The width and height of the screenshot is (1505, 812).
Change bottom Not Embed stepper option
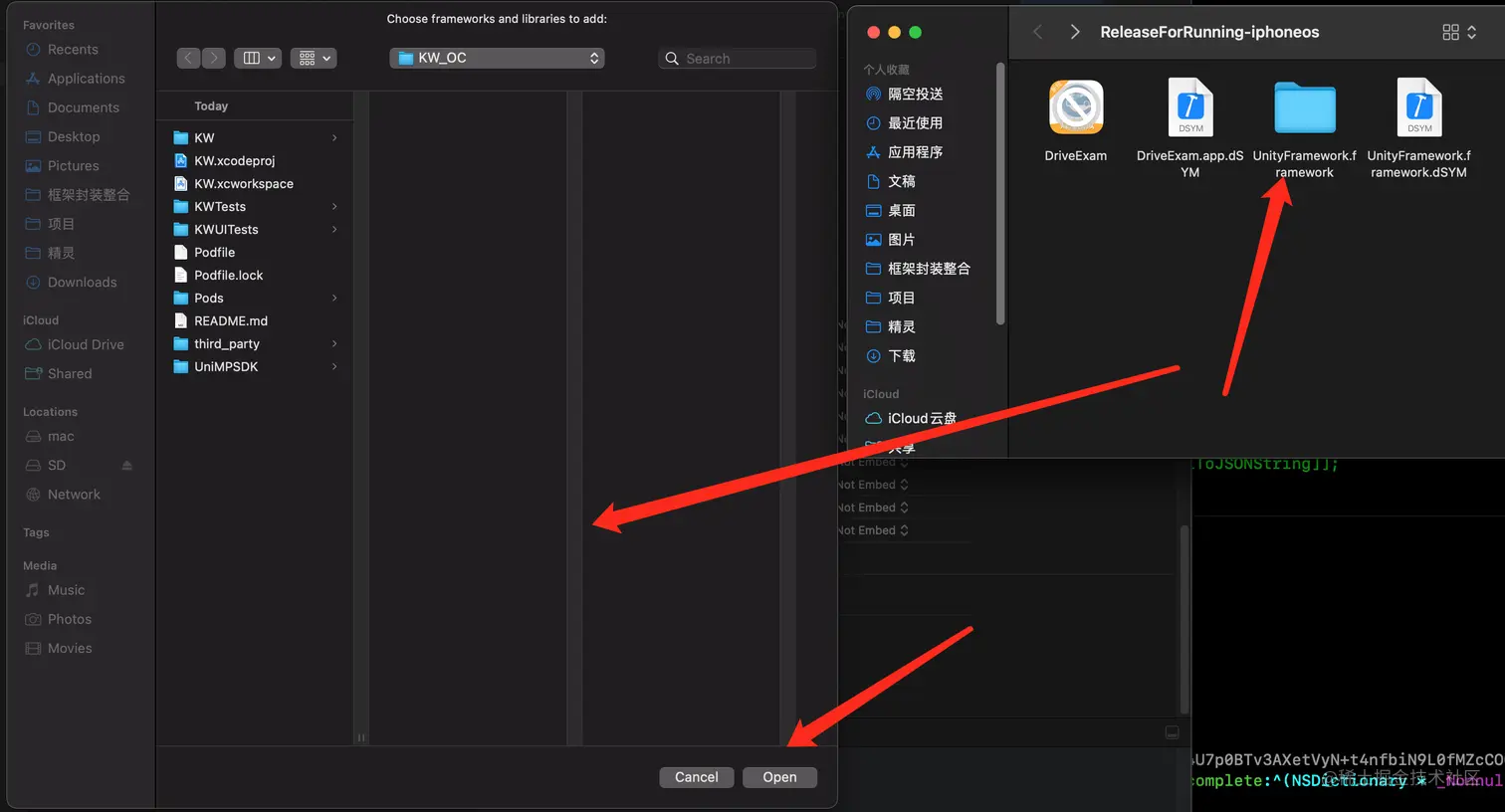point(904,531)
